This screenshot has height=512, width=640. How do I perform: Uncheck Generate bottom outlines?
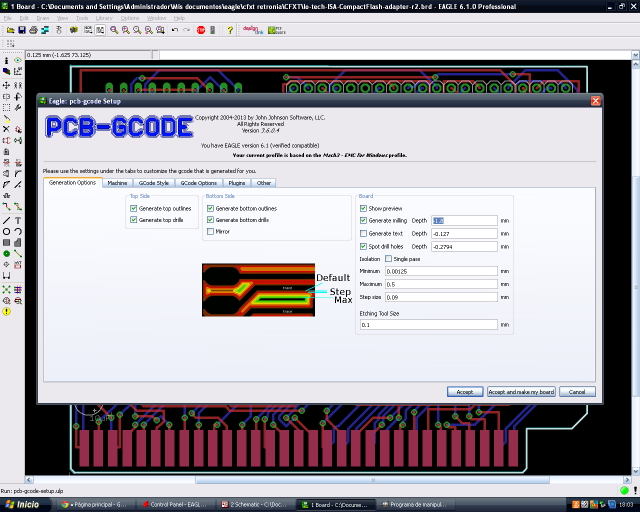(210, 208)
